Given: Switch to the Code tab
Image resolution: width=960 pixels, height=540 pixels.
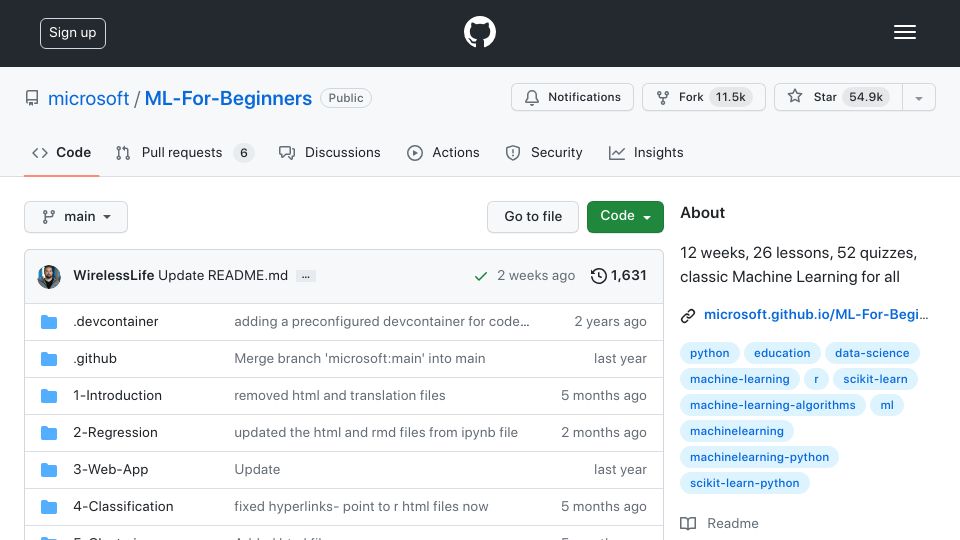Looking at the screenshot, I should 62,152.
